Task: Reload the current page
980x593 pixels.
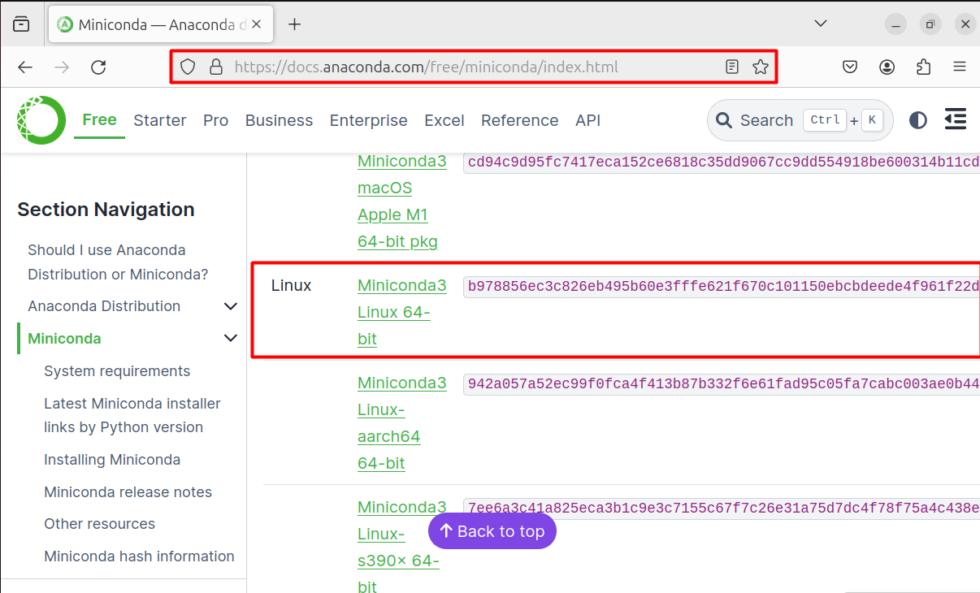Action: pos(99,67)
